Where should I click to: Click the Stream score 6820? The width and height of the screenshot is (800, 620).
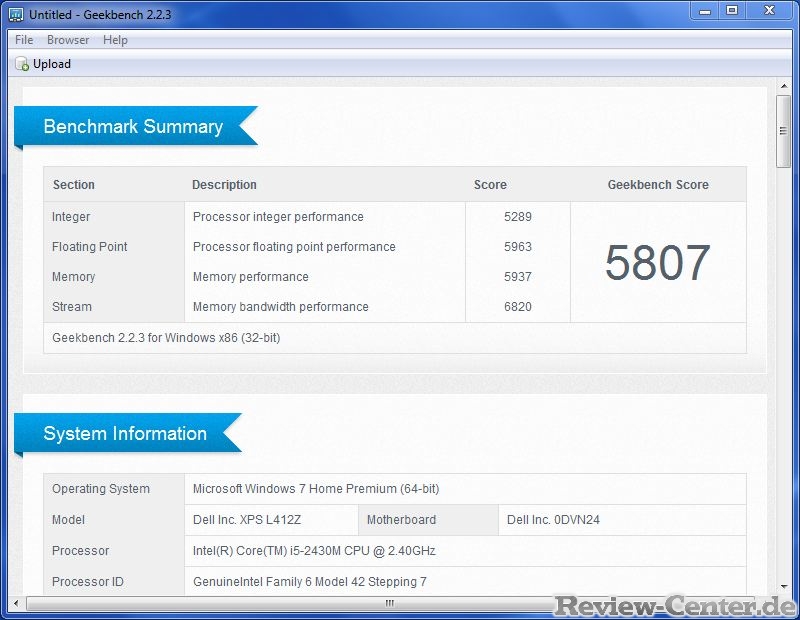coord(518,307)
